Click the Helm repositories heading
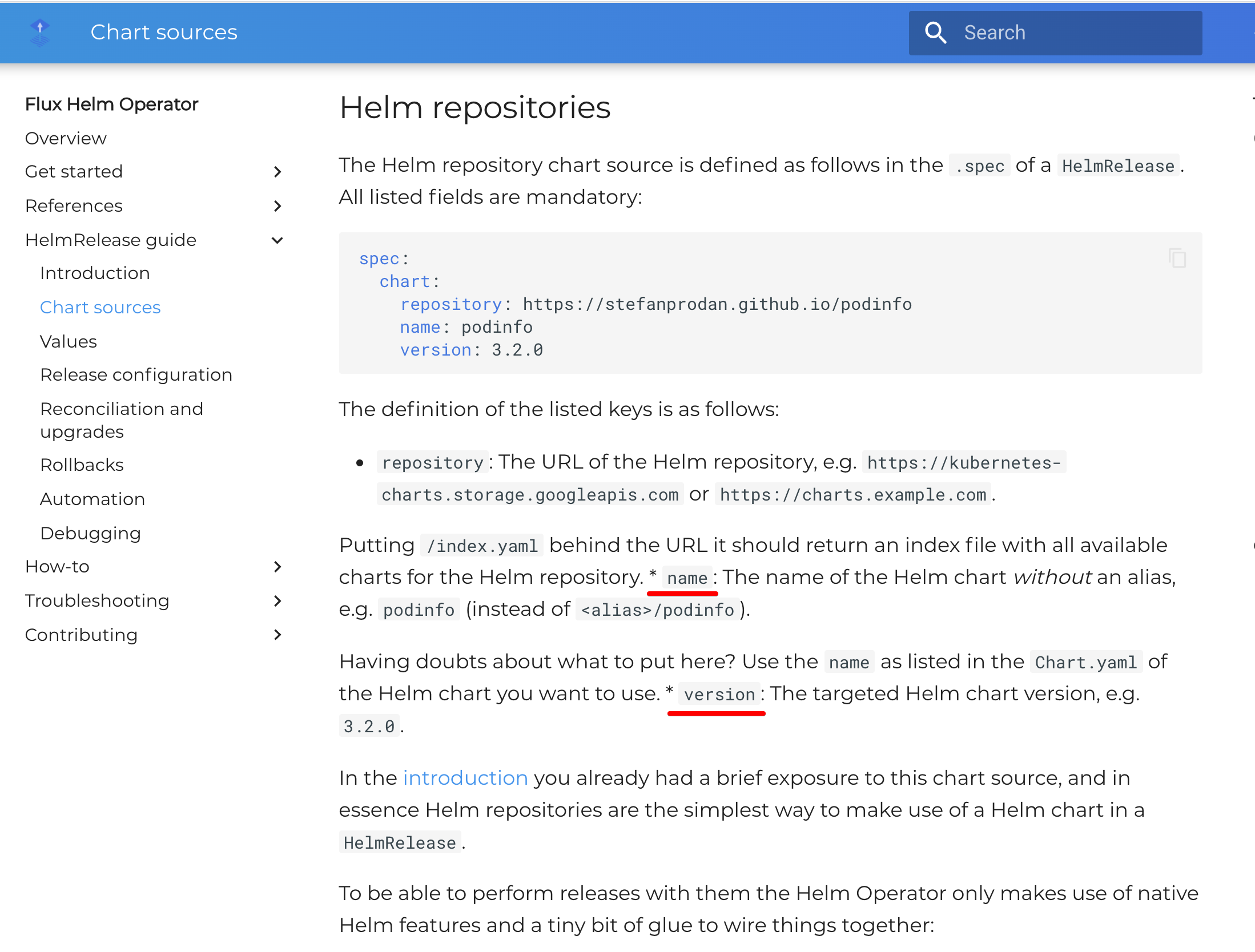The height and width of the screenshot is (952, 1255). click(474, 107)
